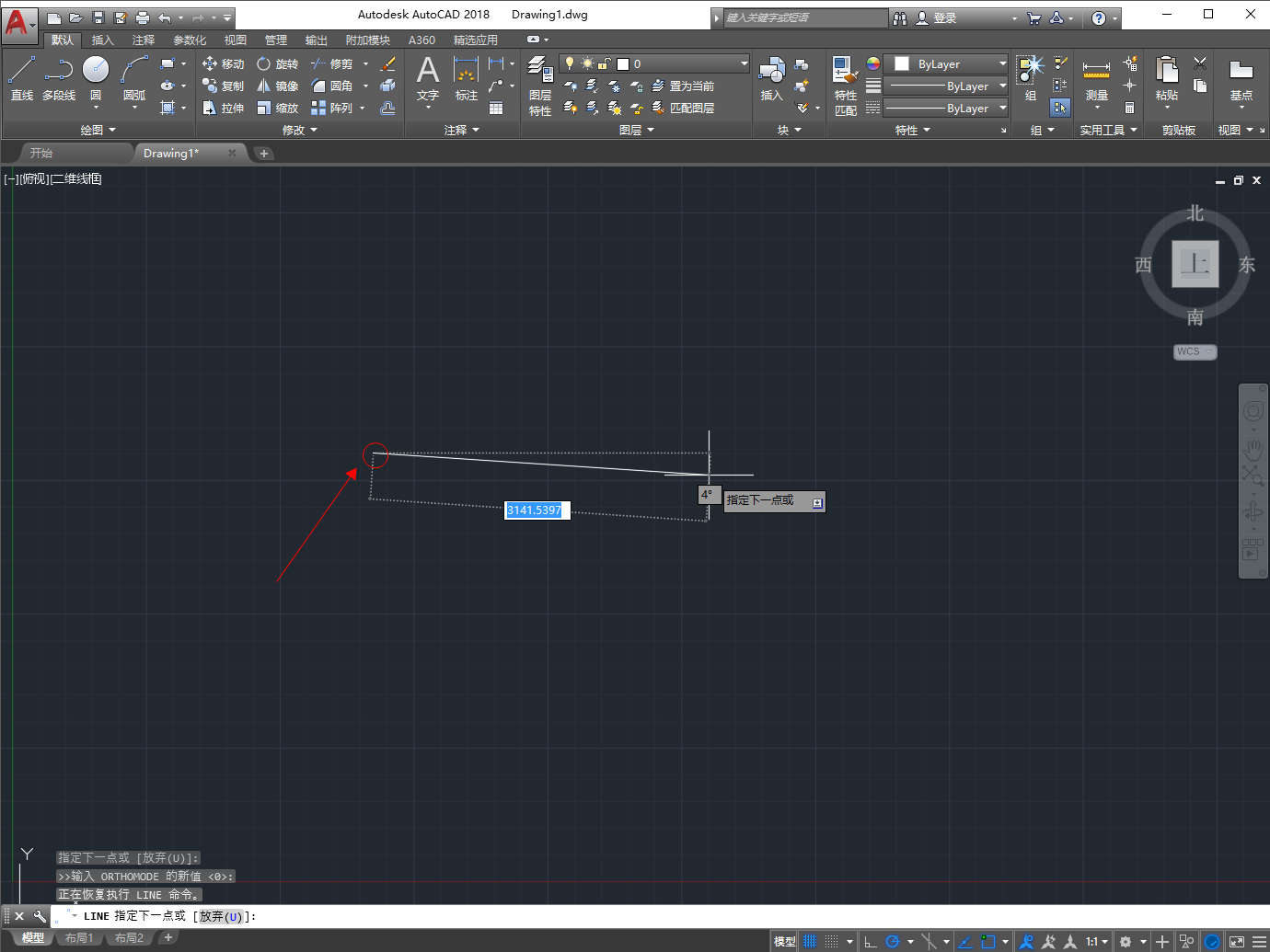Click the Table icon in annotation panel

[x=496, y=108]
